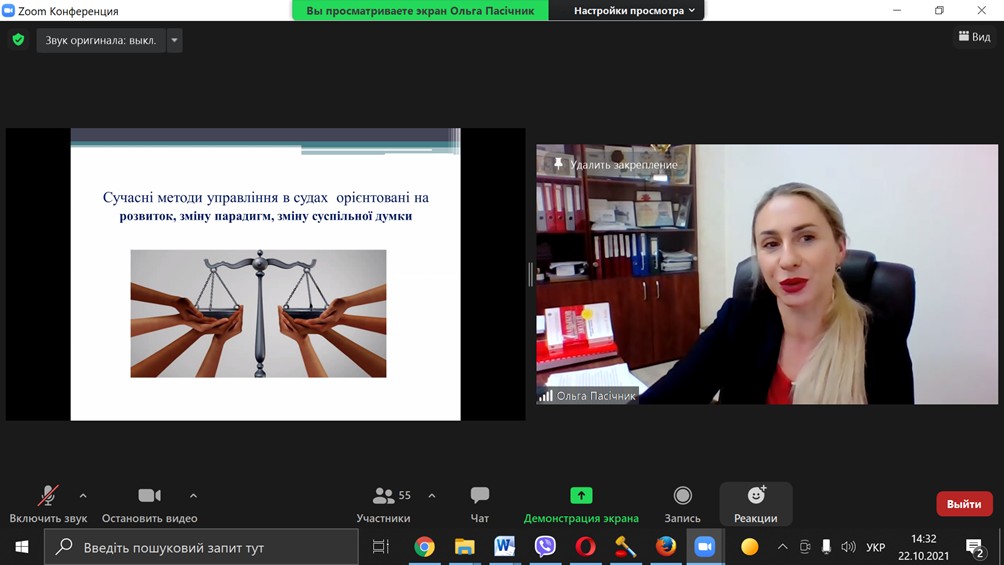Open Viber from the taskbar
The width and height of the screenshot is (1004, 565).
click(545, 546)
